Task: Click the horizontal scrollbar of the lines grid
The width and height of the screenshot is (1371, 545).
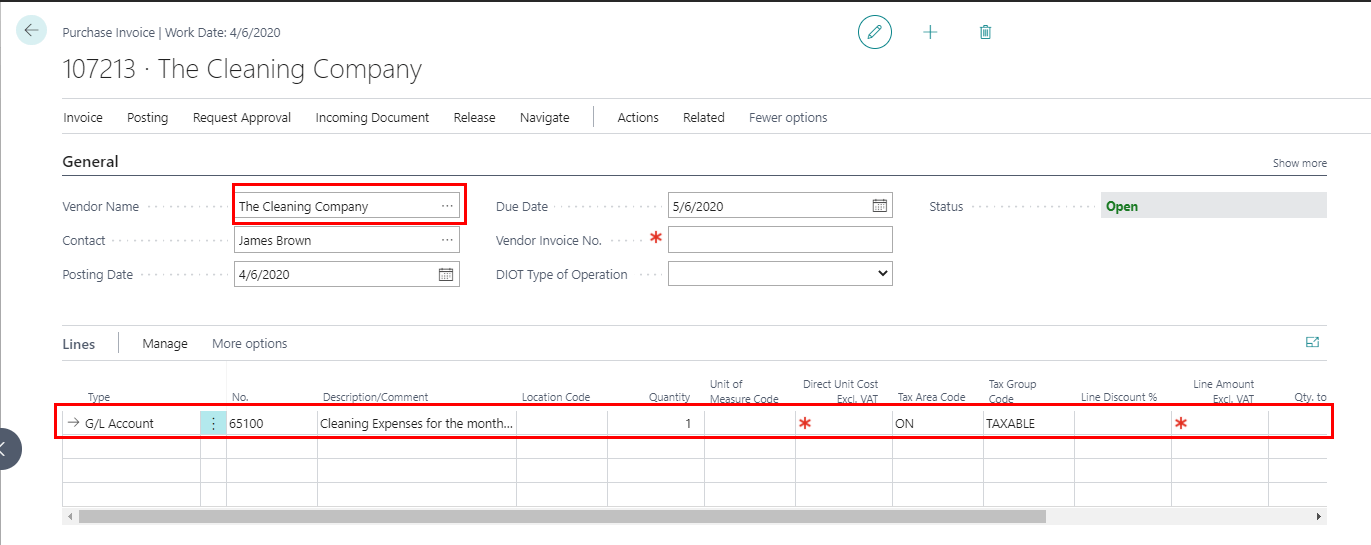Action: 562,516
